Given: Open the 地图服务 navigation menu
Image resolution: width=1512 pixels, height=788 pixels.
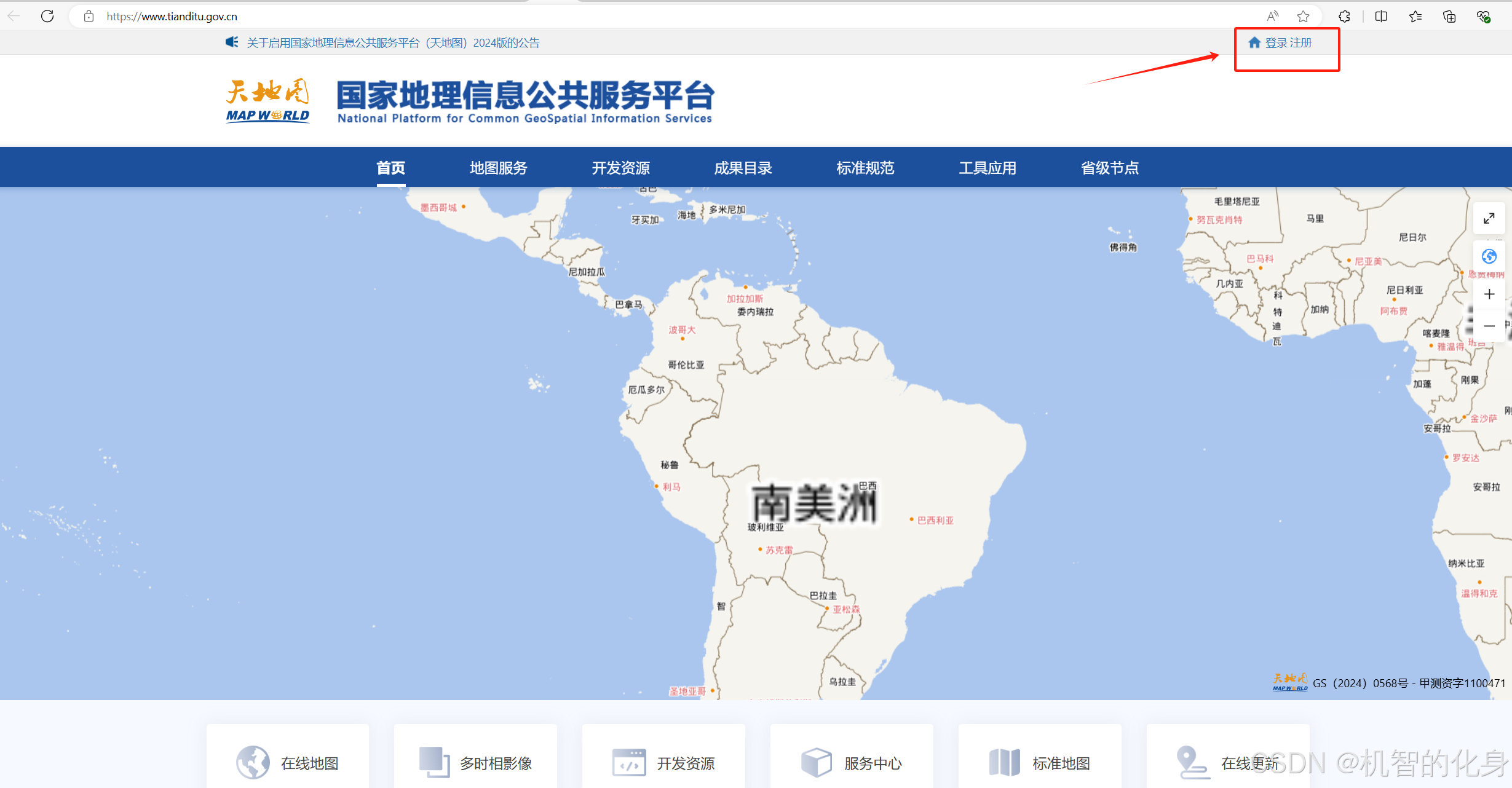Looking at the screenshot, I should click(x=498, y=168).
